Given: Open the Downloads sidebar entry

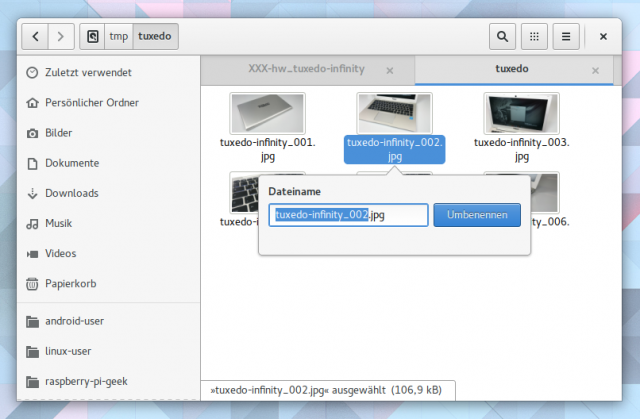Looking at the screenshot, I should (71, 193).
